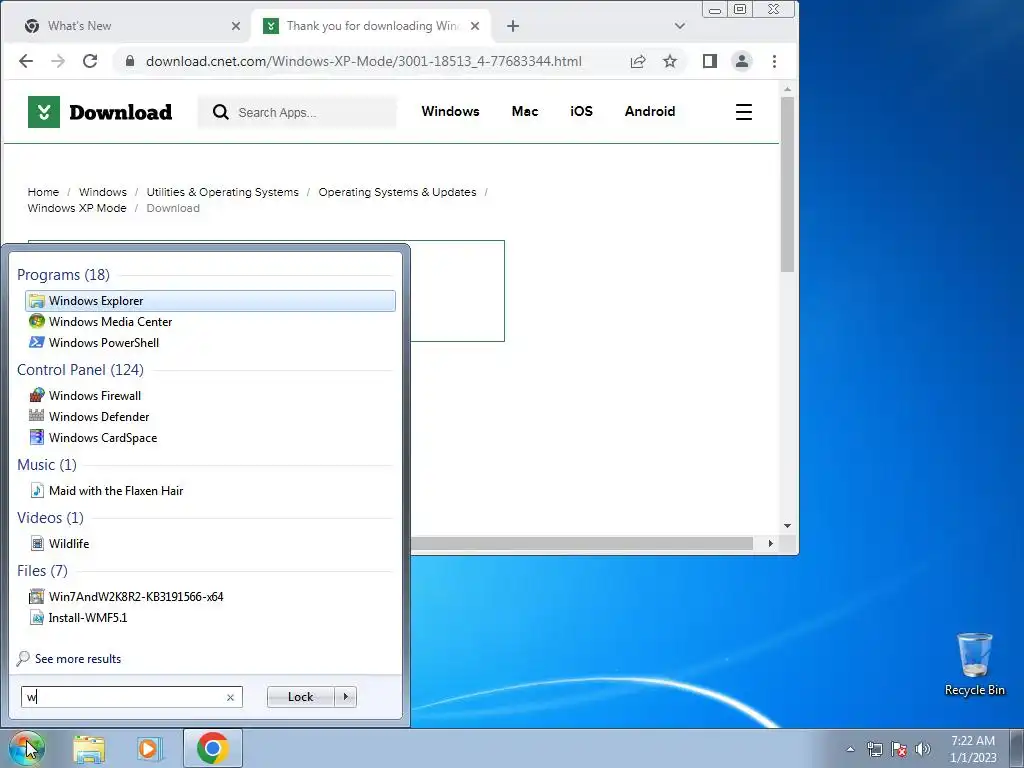
Task: Click the Start button orb
Action: pyautogui.click(x=27, y=748)
